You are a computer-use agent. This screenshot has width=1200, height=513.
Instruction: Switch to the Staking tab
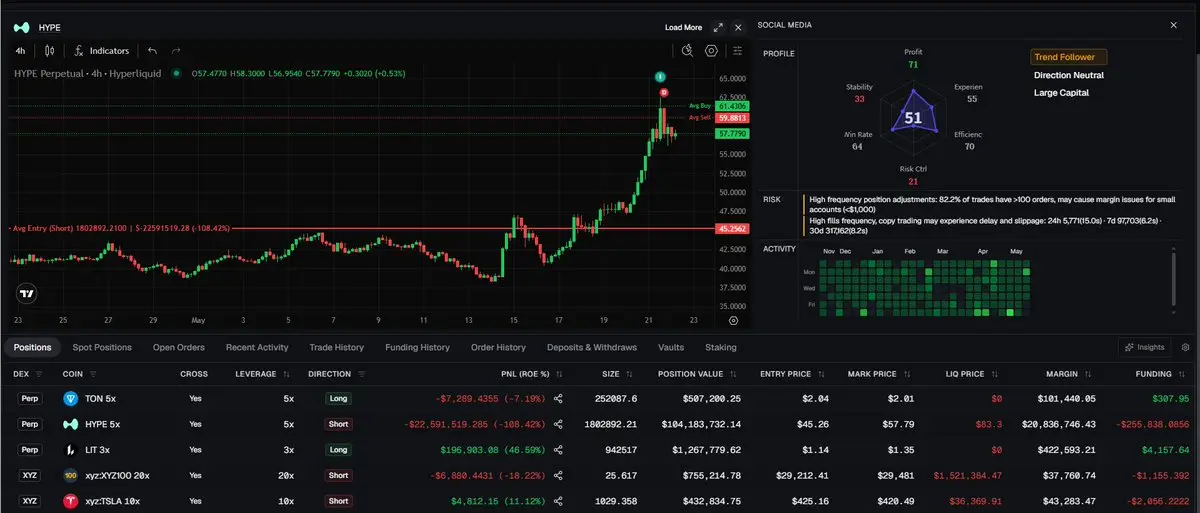[x=721, y=347]
